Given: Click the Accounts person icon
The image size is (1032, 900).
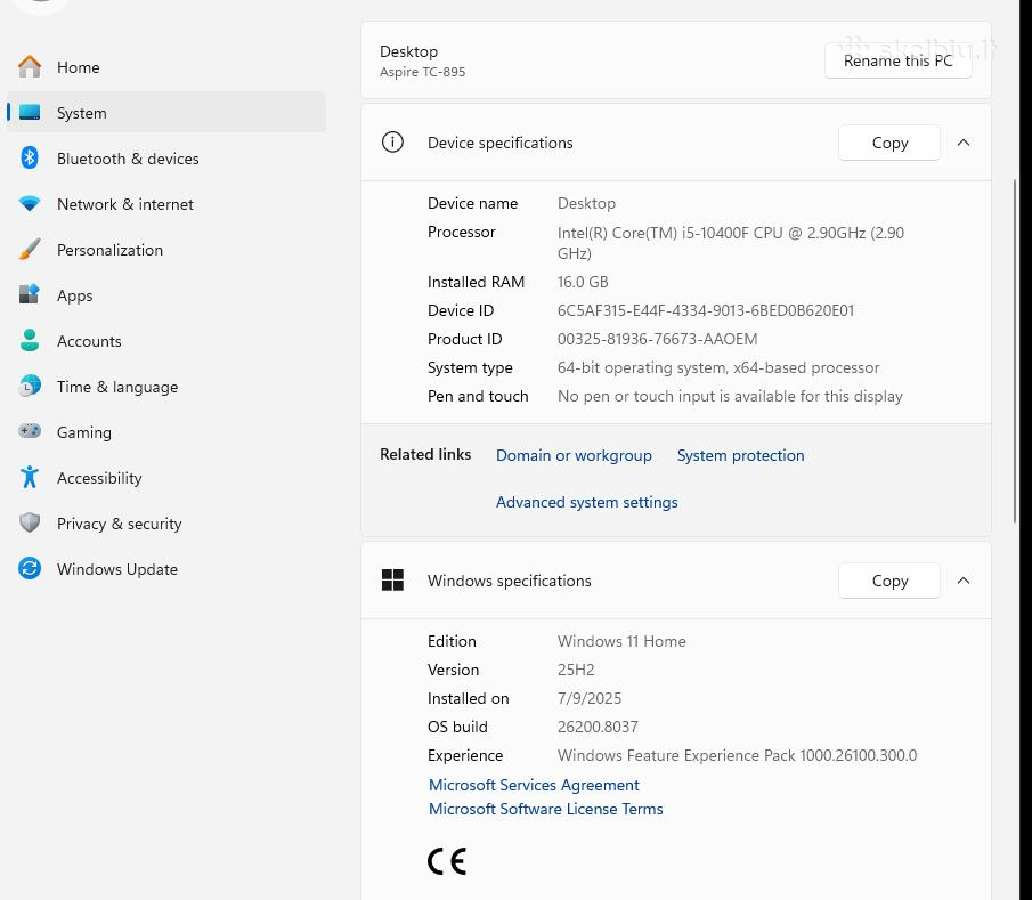Looking at the screenshot, I should (x=29, y=340).
